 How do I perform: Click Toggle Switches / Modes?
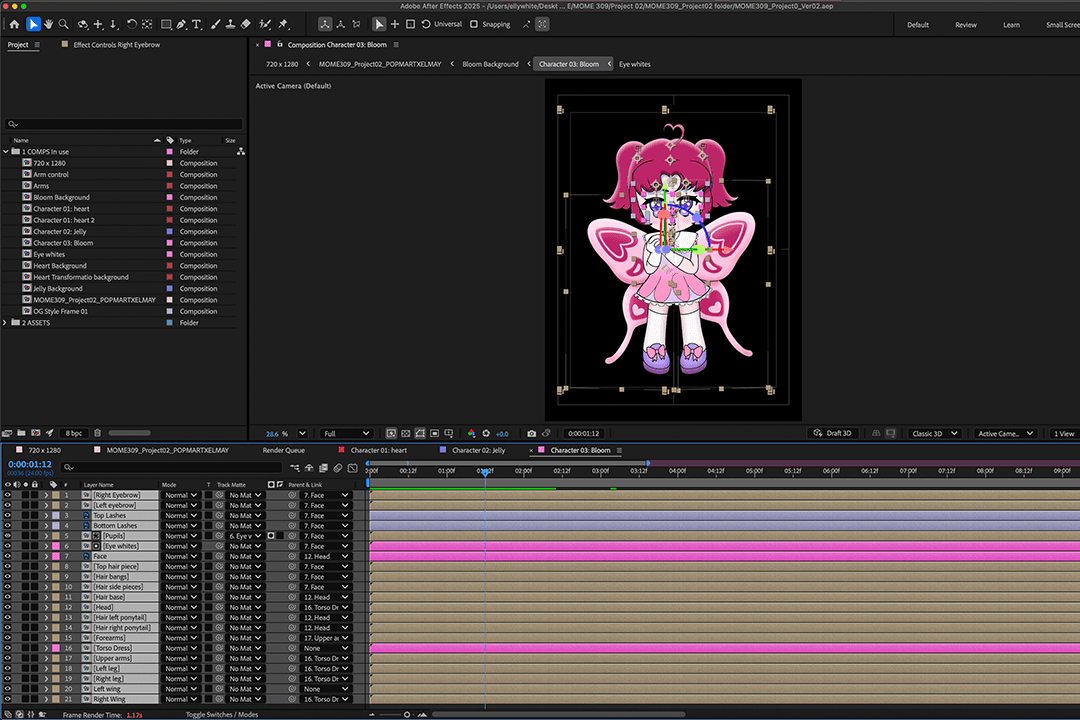(221, 715)
